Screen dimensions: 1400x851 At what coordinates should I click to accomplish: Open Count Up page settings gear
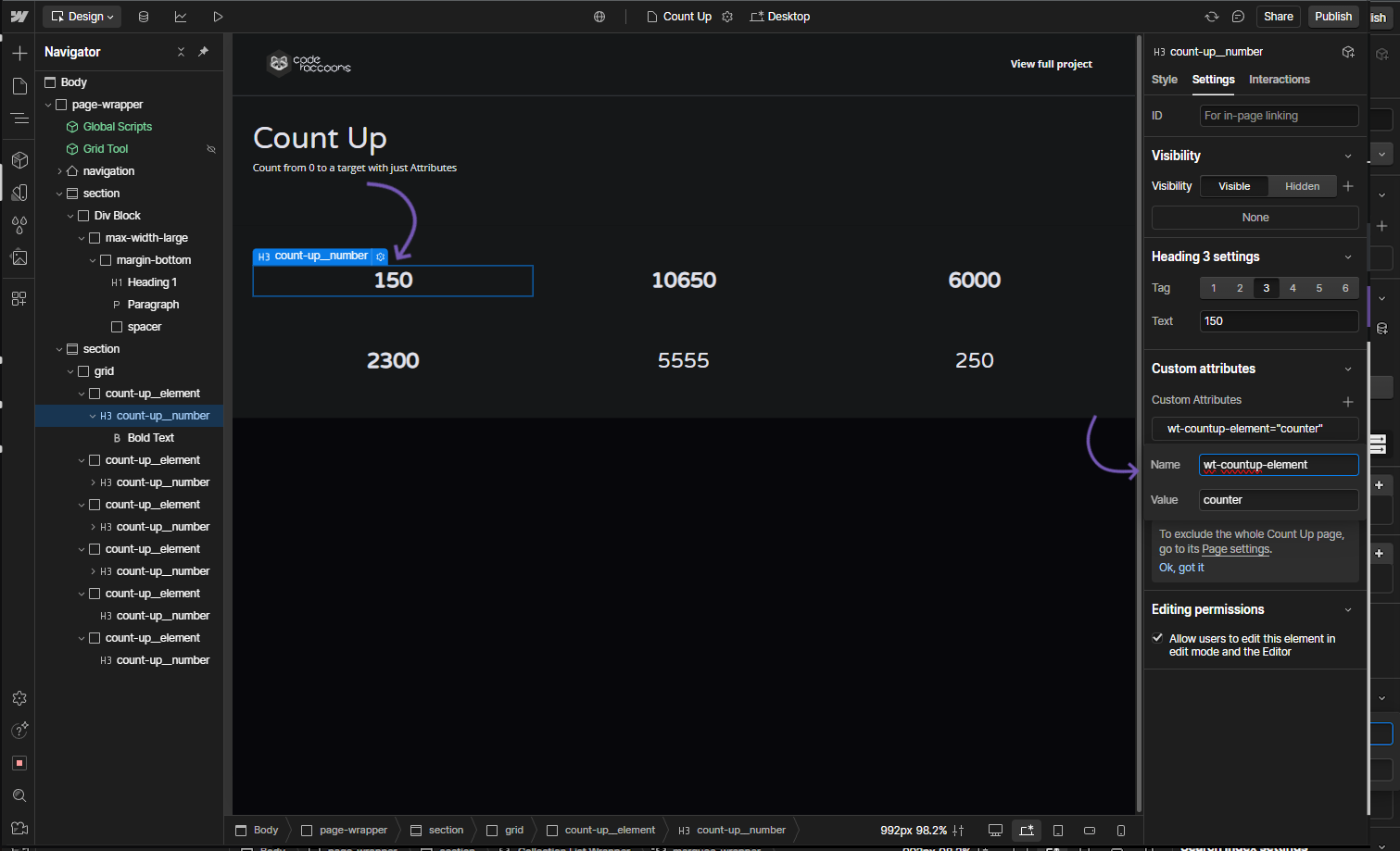pos(727,17)
